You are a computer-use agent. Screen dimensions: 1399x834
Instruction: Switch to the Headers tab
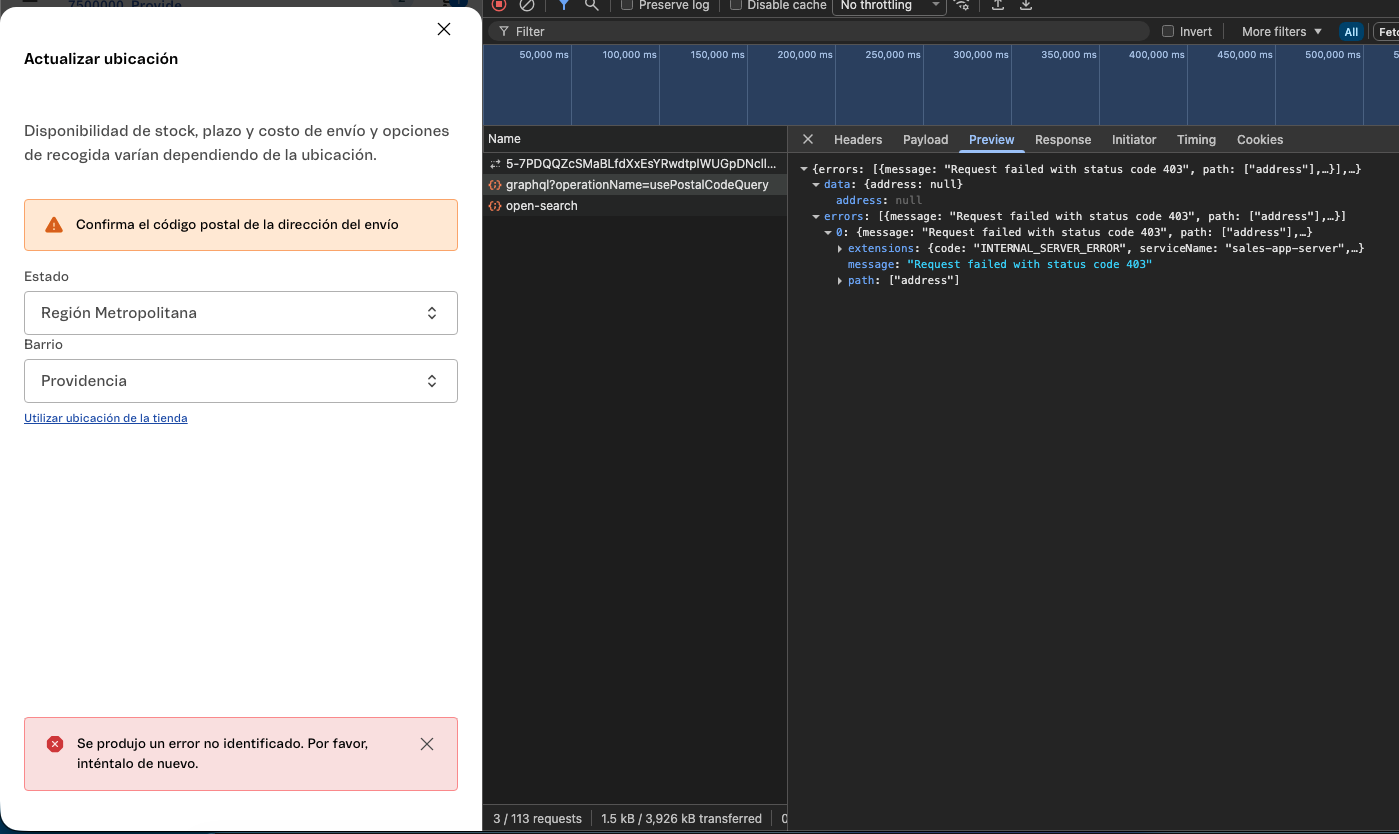tap(858, 140)
